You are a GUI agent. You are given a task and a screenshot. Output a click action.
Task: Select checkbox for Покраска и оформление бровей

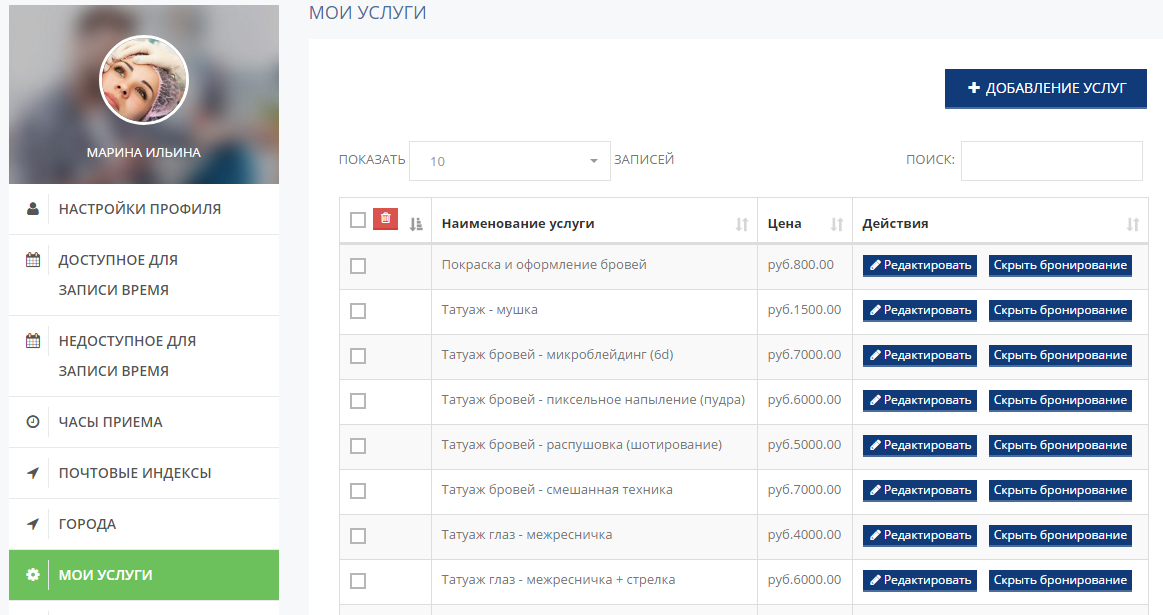pyautogui.click(x=358, y=266)
